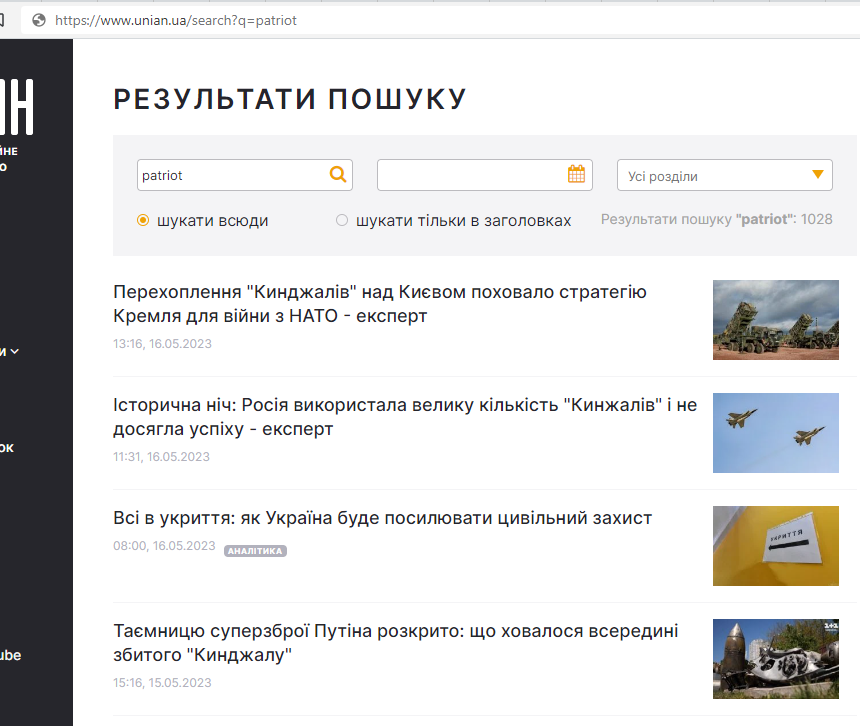Open the 'Усі розділи' sections dropdown
The width and height of the screenshot is (860, 726).
pos(725,176)
